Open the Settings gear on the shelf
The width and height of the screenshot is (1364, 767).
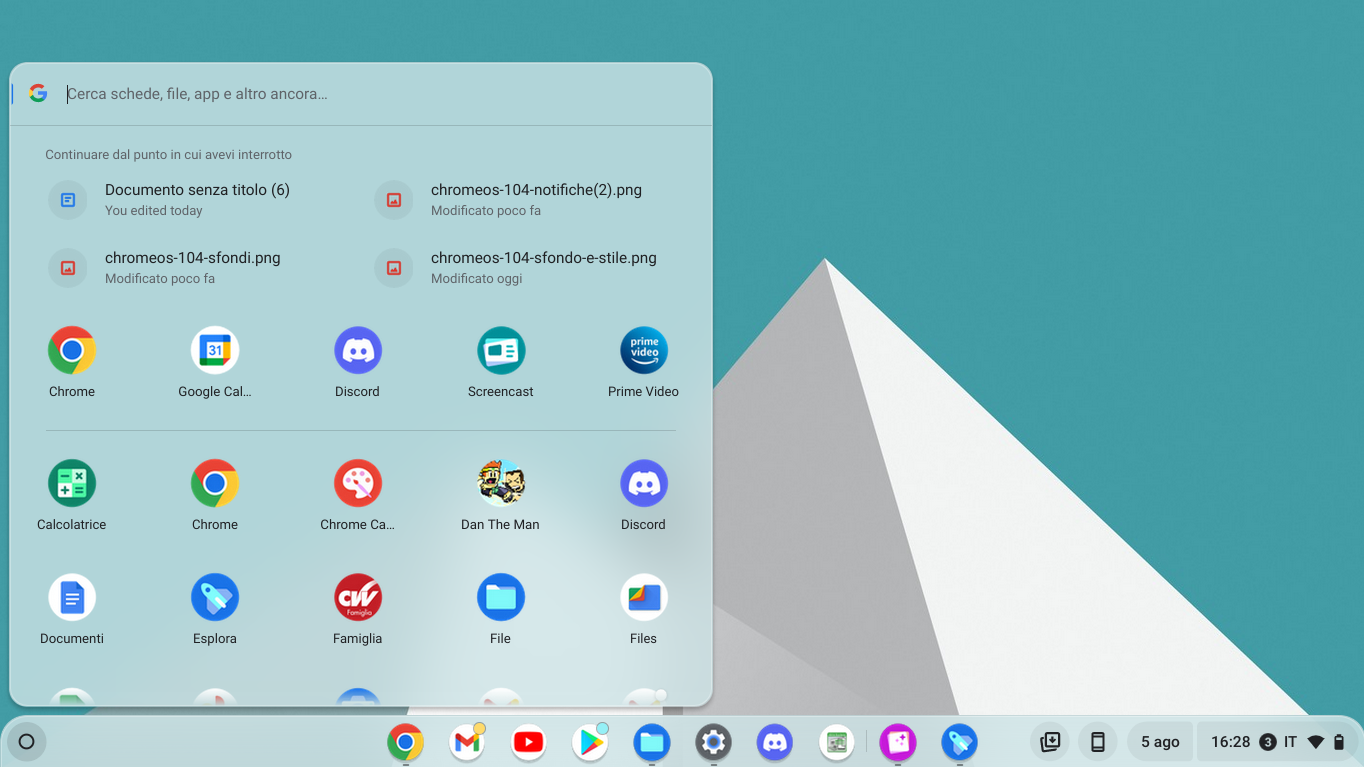(713, 742)
